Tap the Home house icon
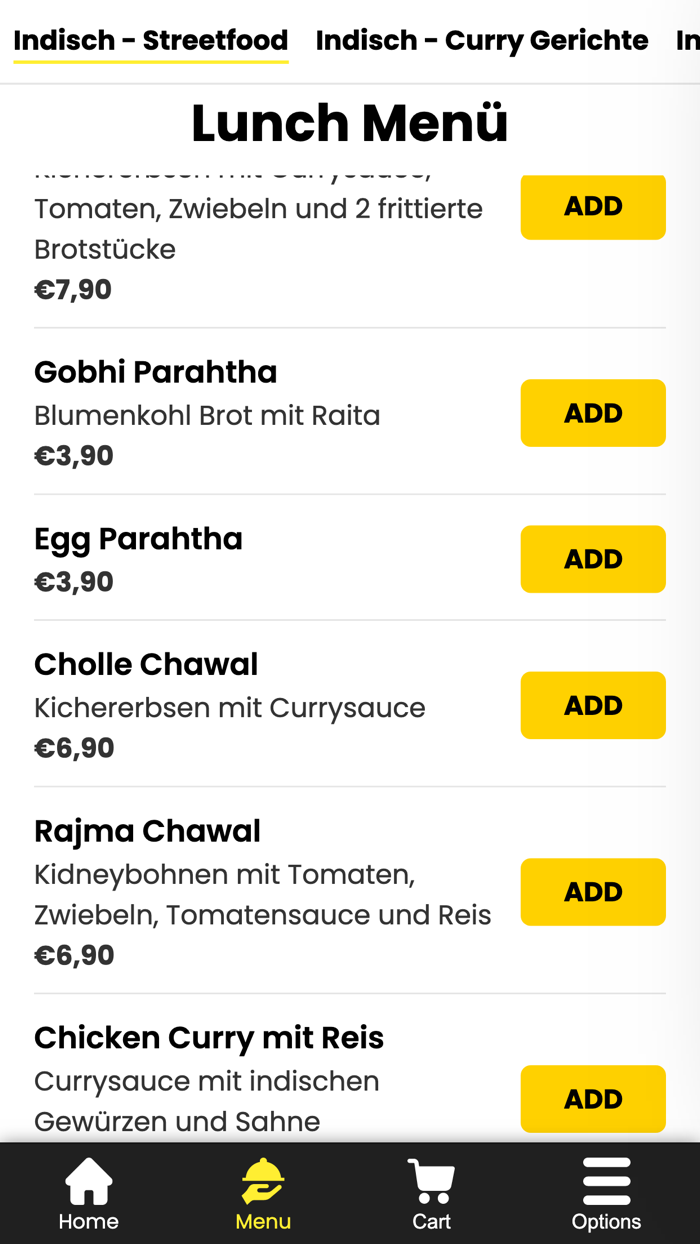 [88, 1182]
